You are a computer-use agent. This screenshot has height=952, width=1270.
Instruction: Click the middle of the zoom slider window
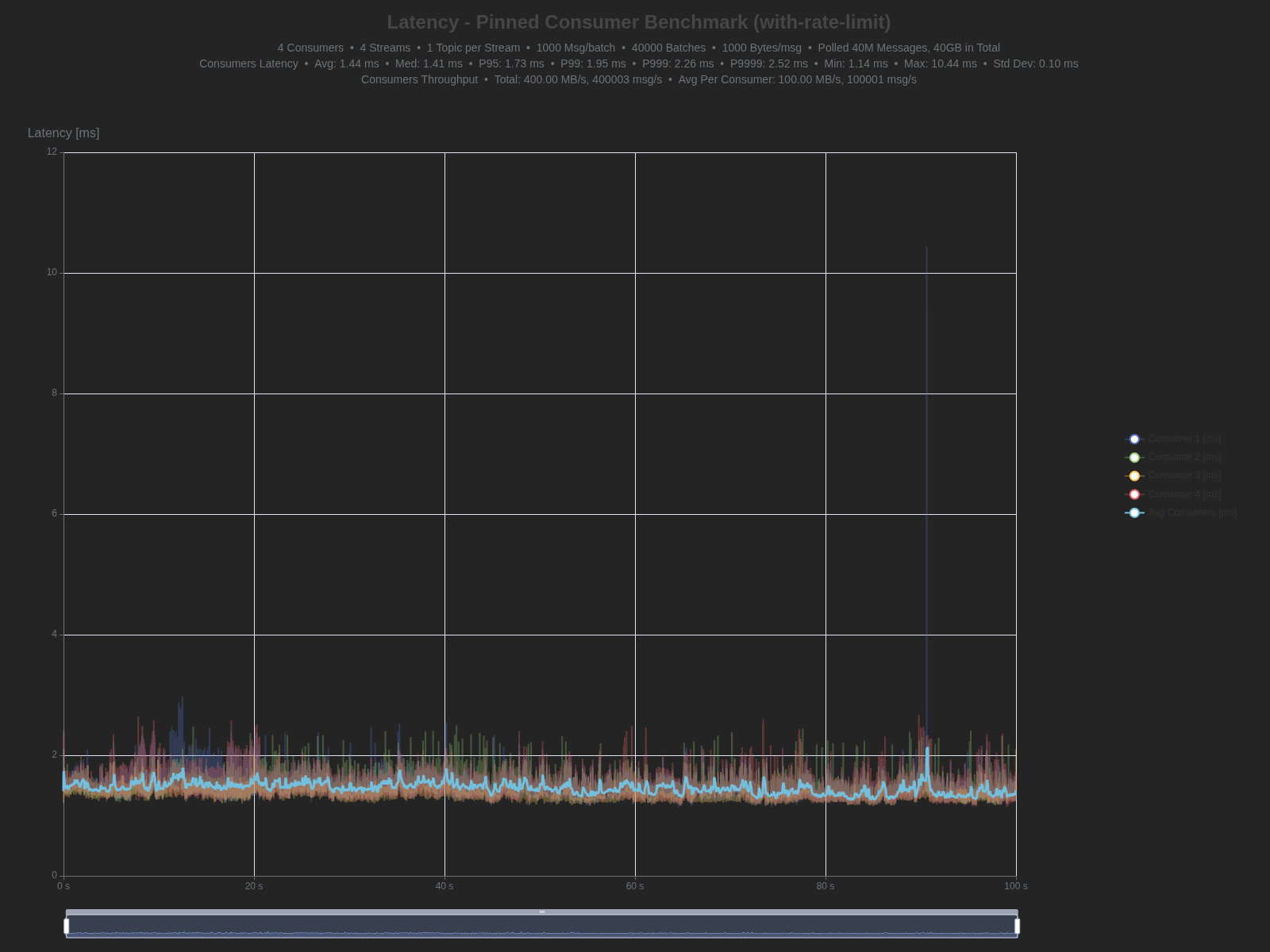pos(542,927)
